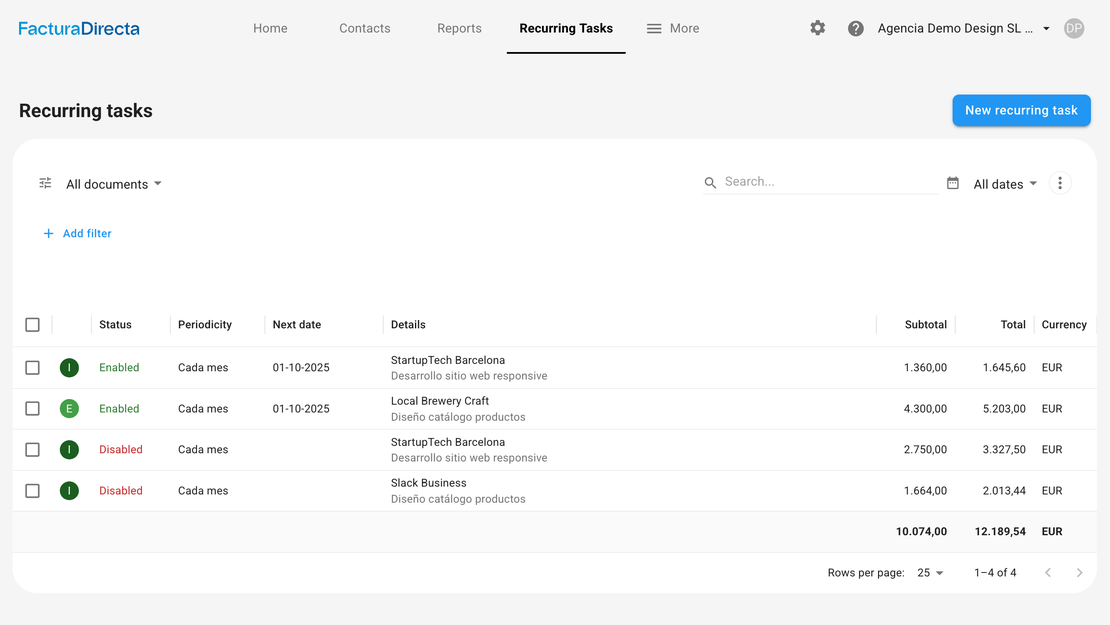1110x625 pixels.
Task: Open the settings gear icon
Action: click(x=818, y=28)
